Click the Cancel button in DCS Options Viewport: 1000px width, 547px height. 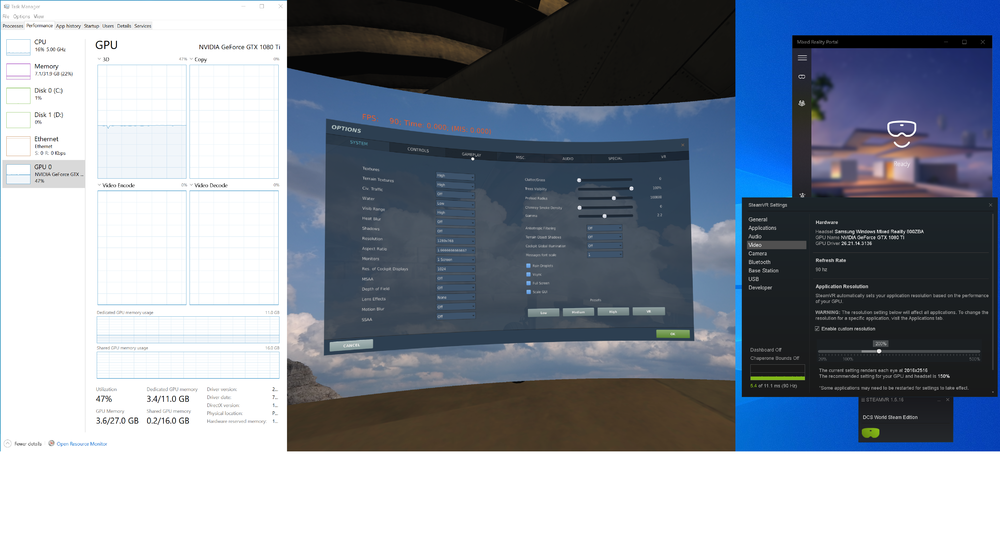[351, 345]
